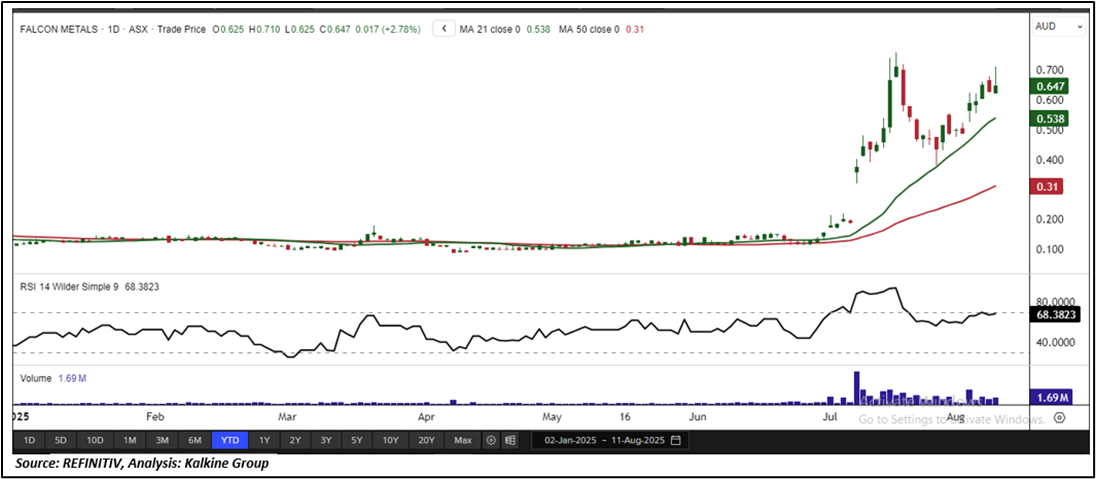Image resolution: width=1096 pixels, height=479 pixels.
Task: Click the price scale settings icon at bottom-right
Action: [1060, 418]
